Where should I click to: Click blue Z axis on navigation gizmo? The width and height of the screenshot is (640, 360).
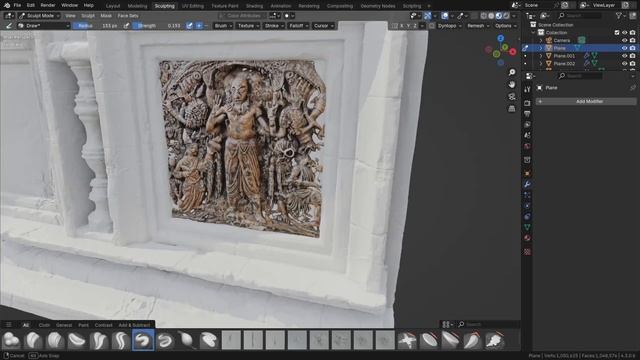pos(500,38)
